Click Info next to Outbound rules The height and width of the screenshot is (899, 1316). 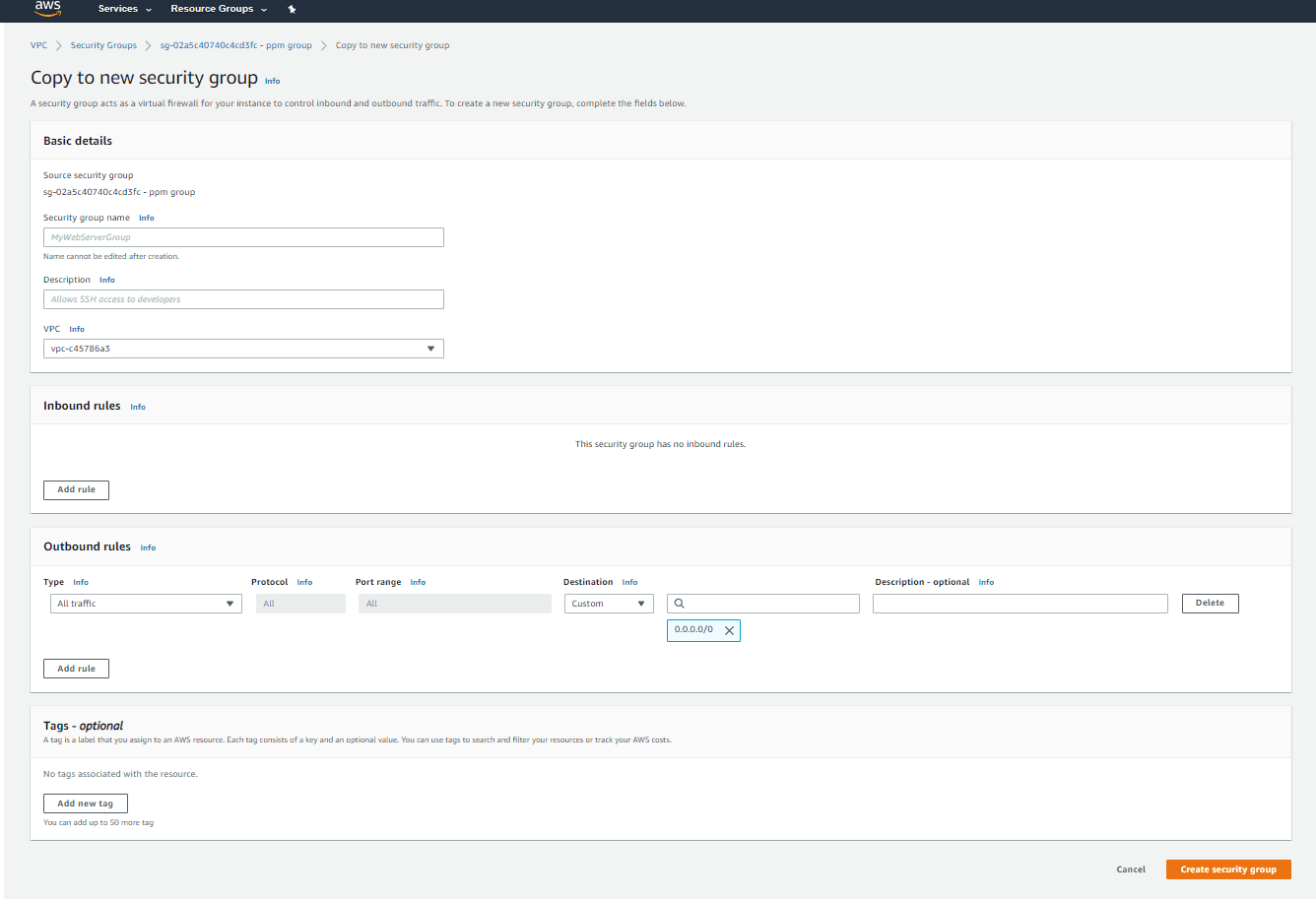[148, 547]
